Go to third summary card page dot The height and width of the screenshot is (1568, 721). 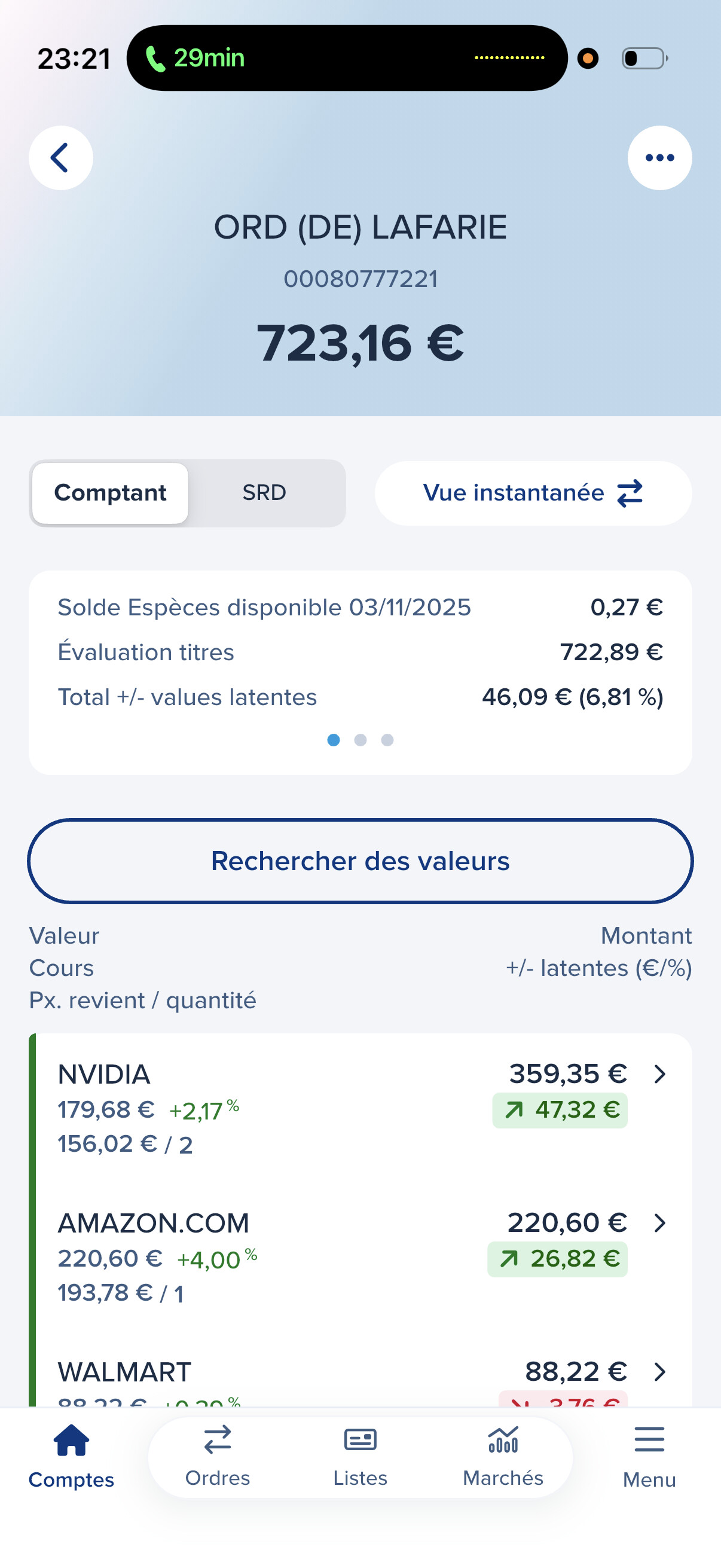point(387,740)
